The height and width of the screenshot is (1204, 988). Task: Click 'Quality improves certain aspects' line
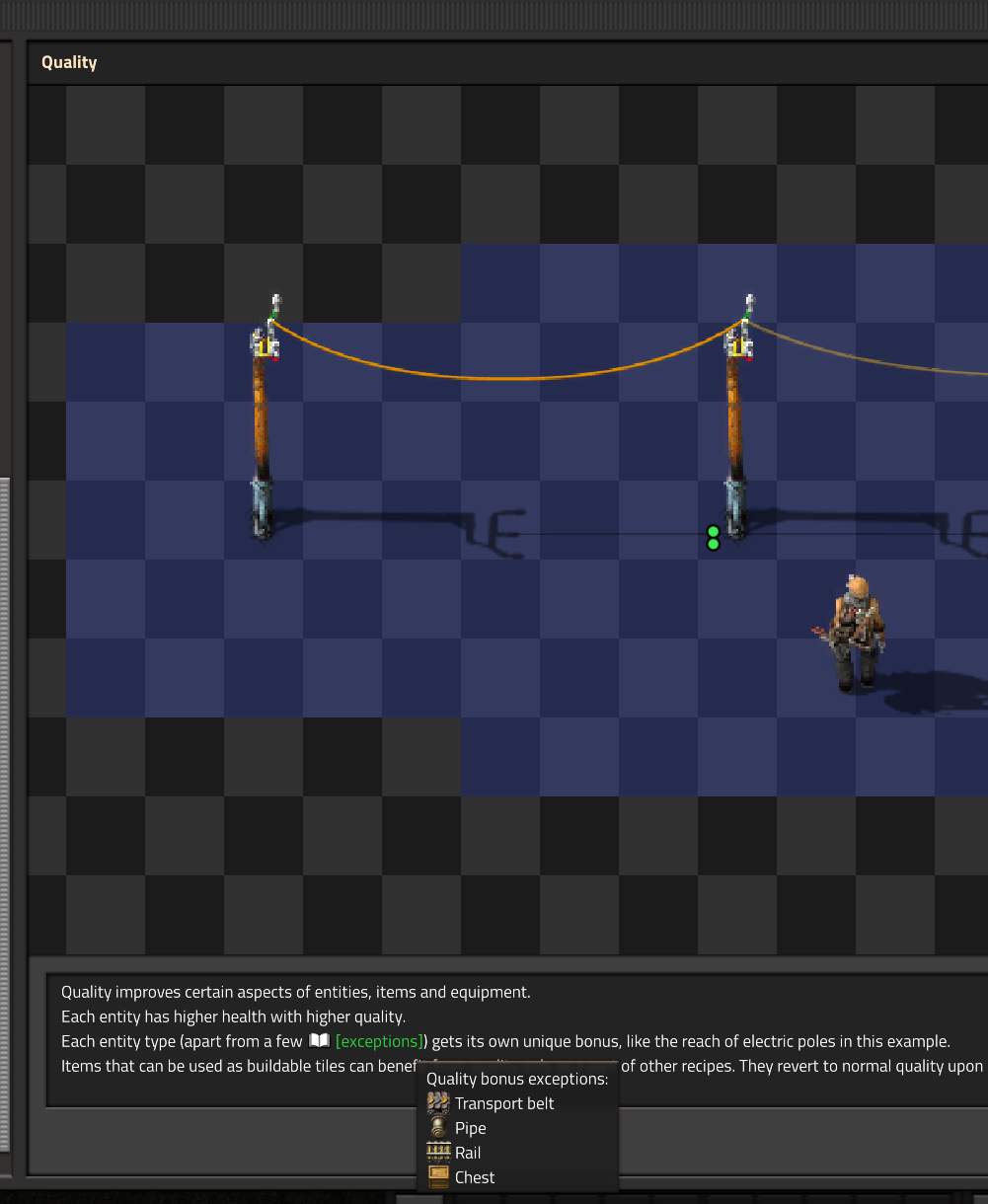(296, 992)
